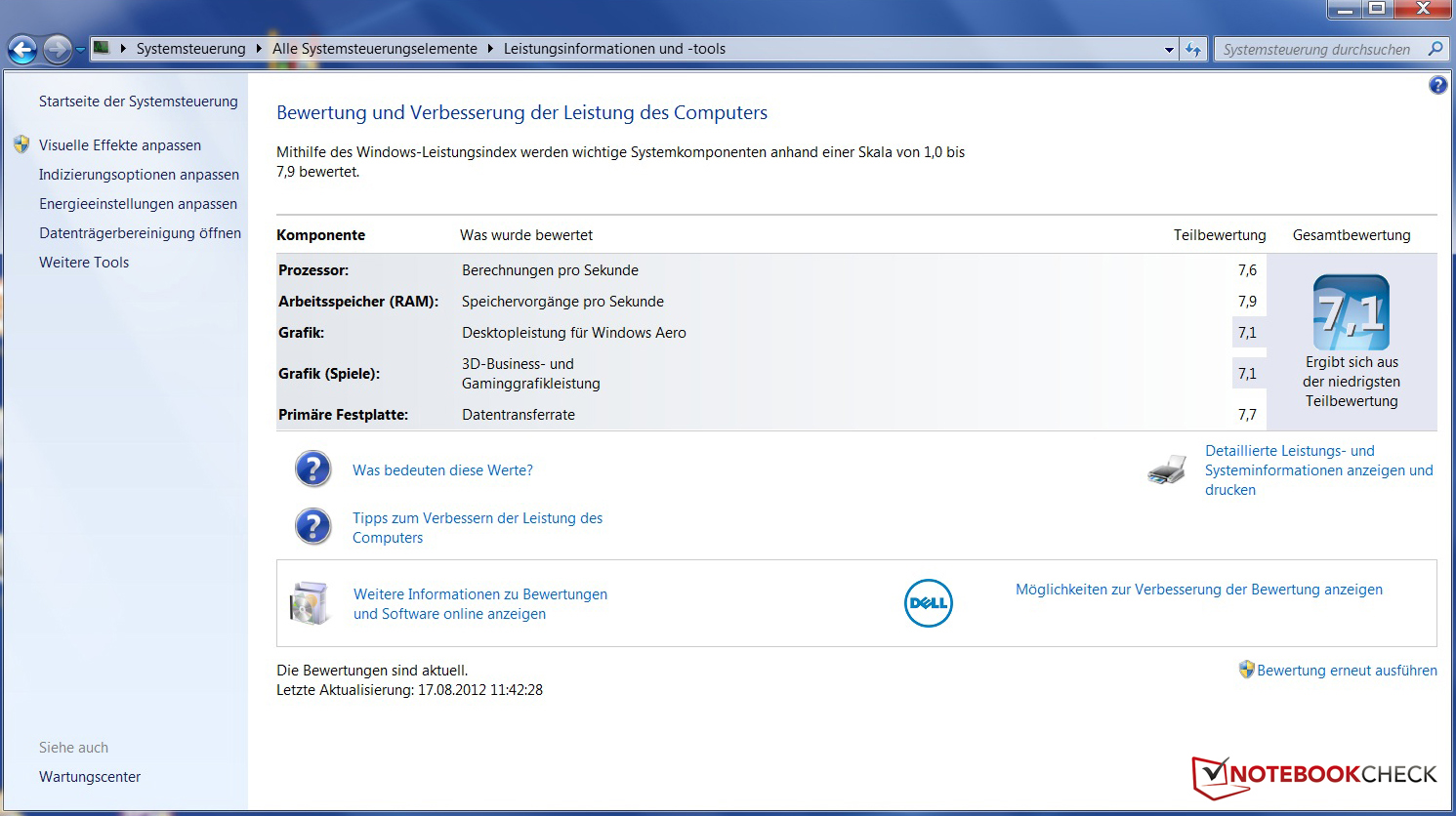Viewport: 1456px width, 816px height.
Task: Maximize the window
Action: coord(1377,9)
